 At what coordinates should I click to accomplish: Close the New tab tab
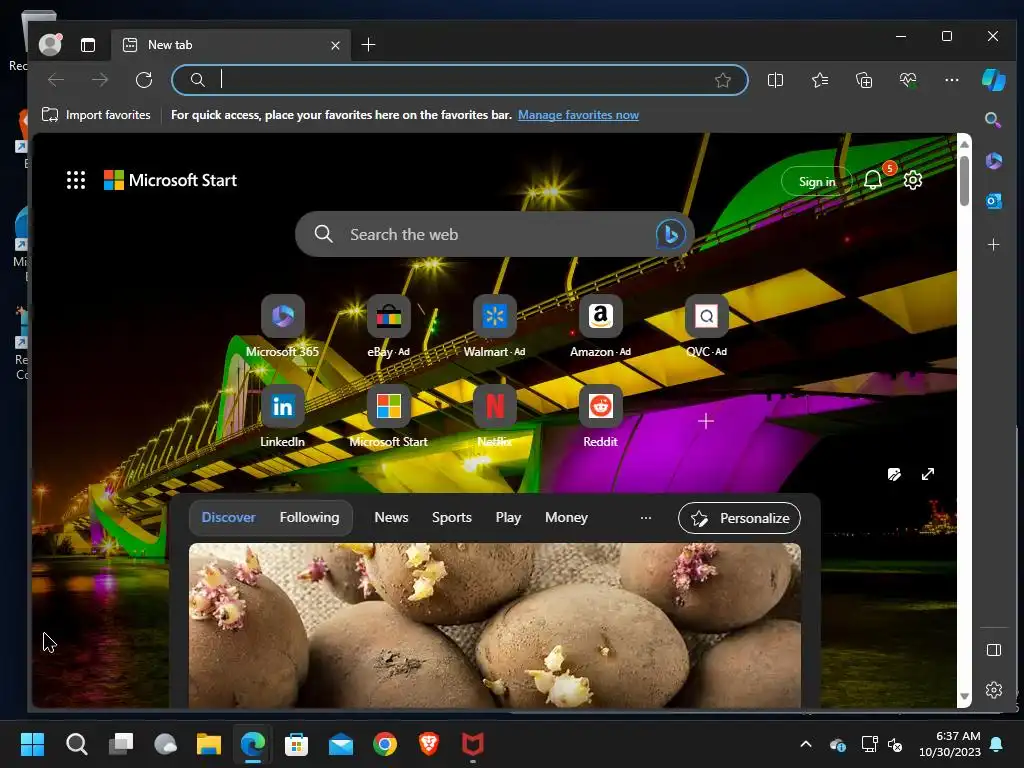tap(335, 45)
